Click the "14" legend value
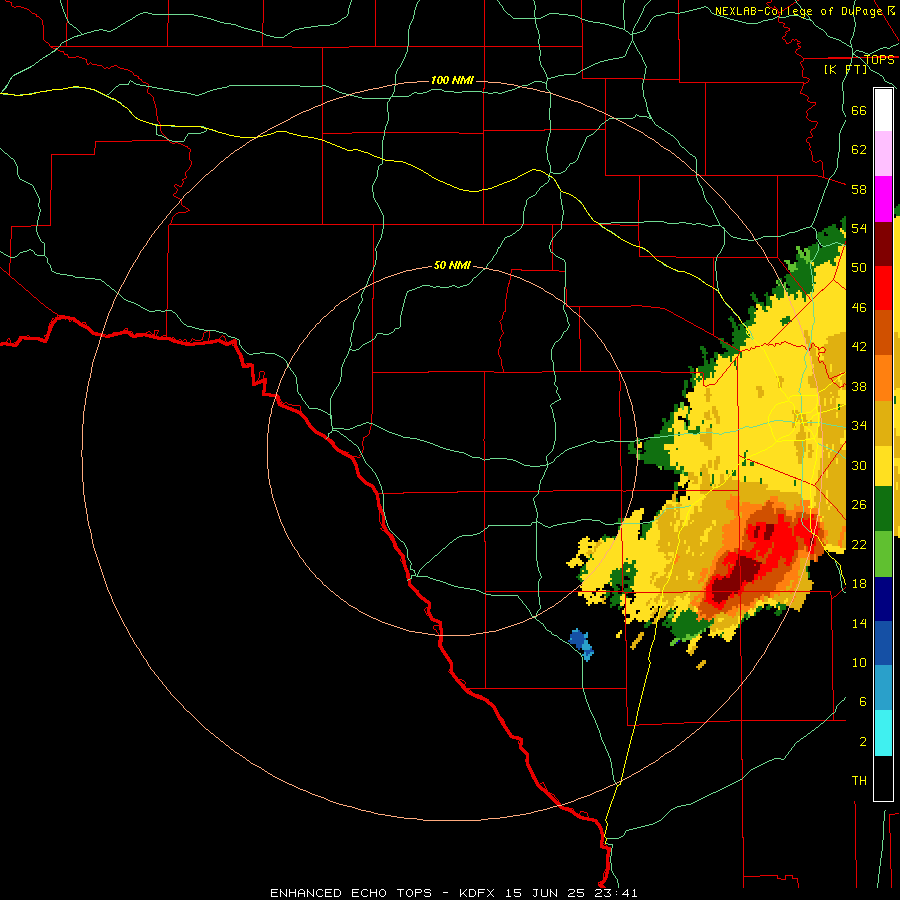This screenshot has width=900, height=900. point(859,623)
